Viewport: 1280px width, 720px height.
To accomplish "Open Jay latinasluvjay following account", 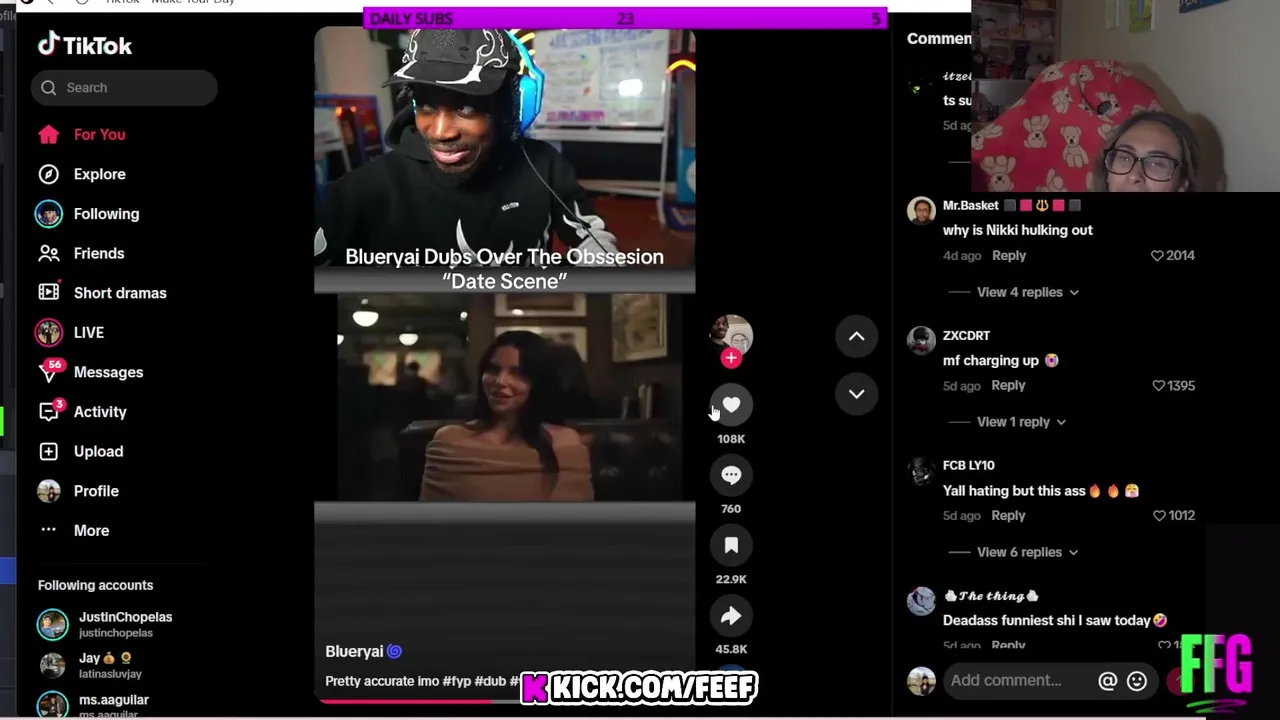I will coord(90,665).
